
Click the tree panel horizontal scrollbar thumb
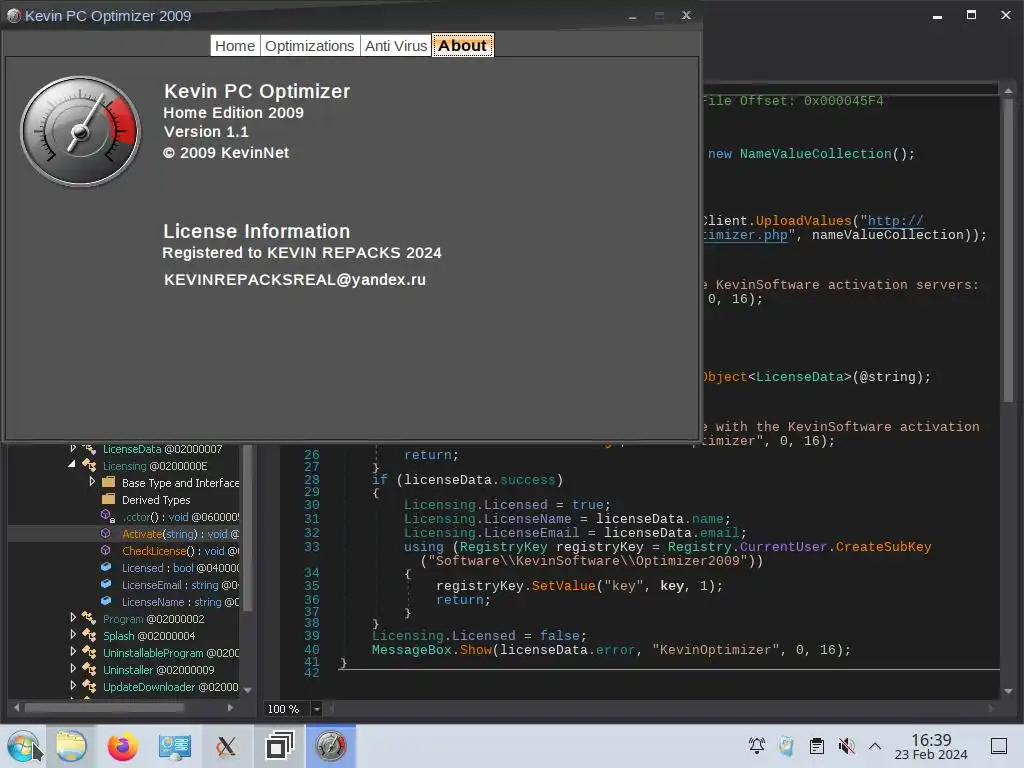click(x=104, y=707)
